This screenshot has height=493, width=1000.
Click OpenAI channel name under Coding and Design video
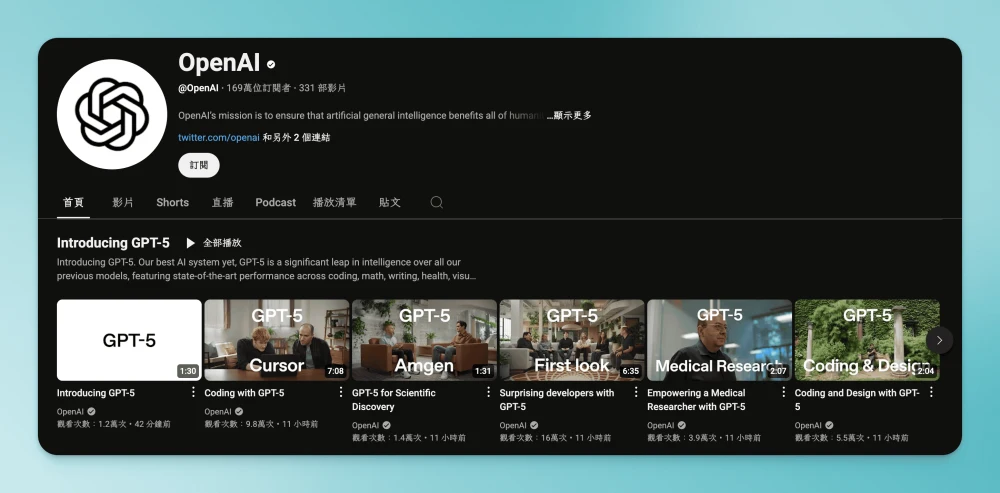point(808,425)
